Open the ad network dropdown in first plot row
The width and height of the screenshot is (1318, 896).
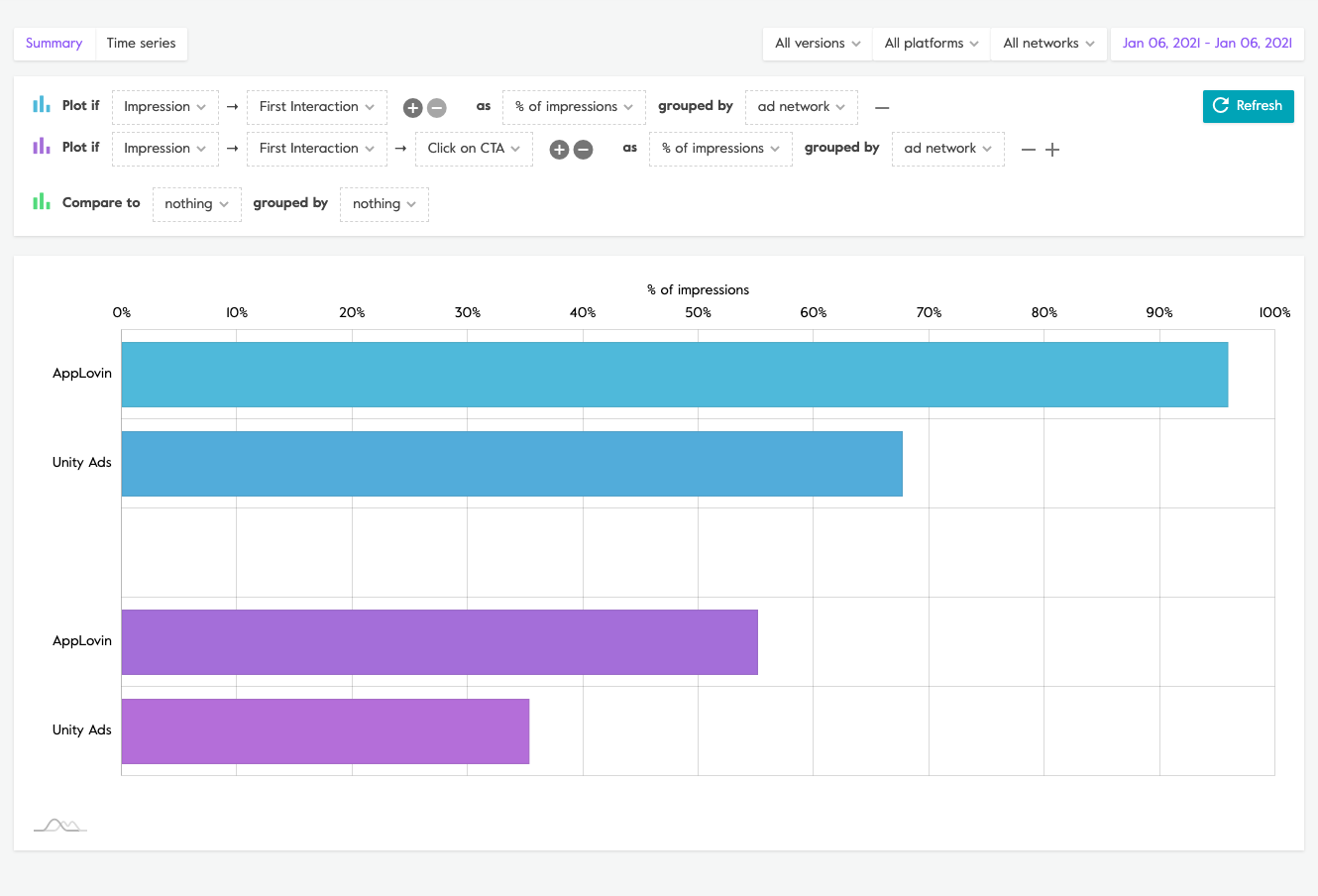point(802,107)
